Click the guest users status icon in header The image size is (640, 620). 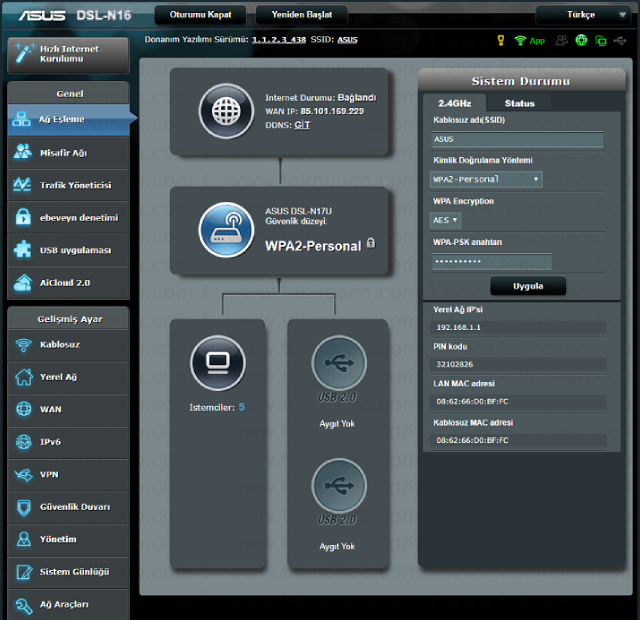(562, 40)
